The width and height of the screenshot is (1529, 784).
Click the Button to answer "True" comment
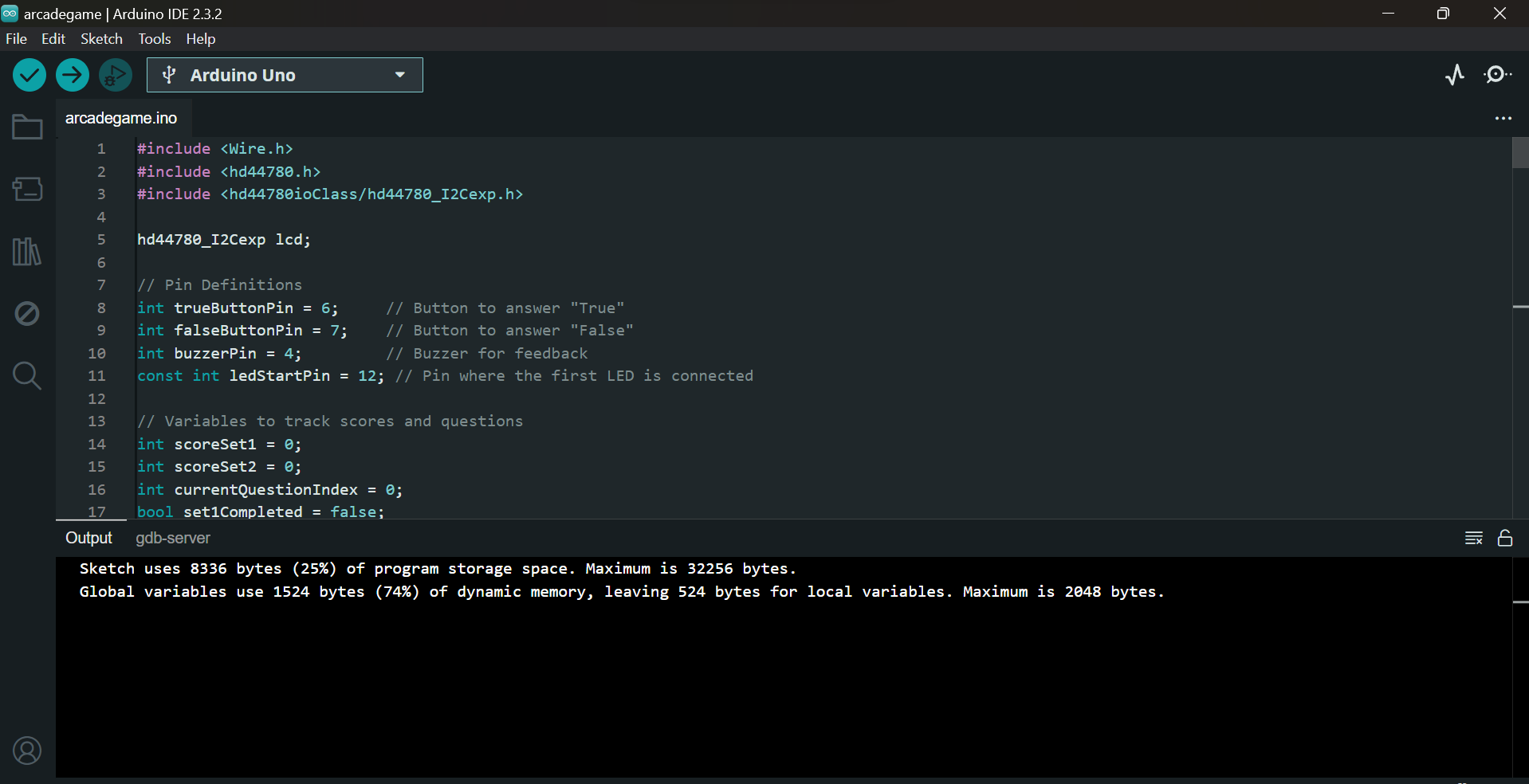(x=505, y=308)
